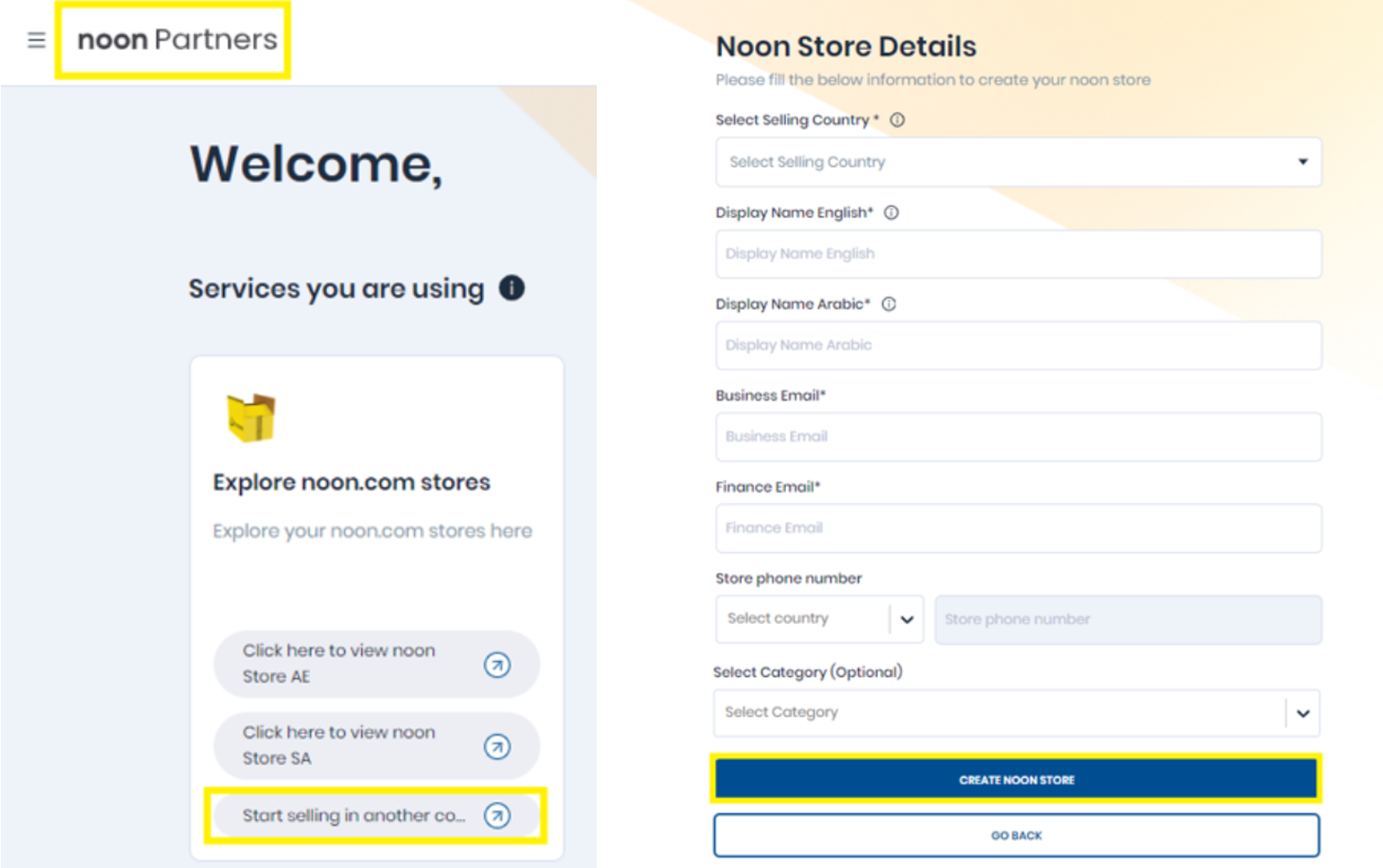Viewport: 1383px width, 868px height.
Task: Show info for Display Name English
Action: tap(892, 213)
